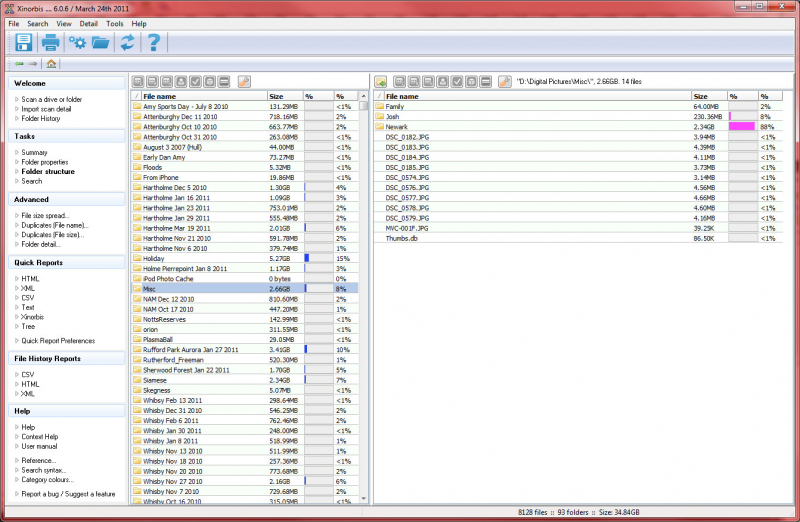The height and width of the screenshot is (522, 800).
Task: Go forward with the grey right arrow
Action: tap(33, 64)
